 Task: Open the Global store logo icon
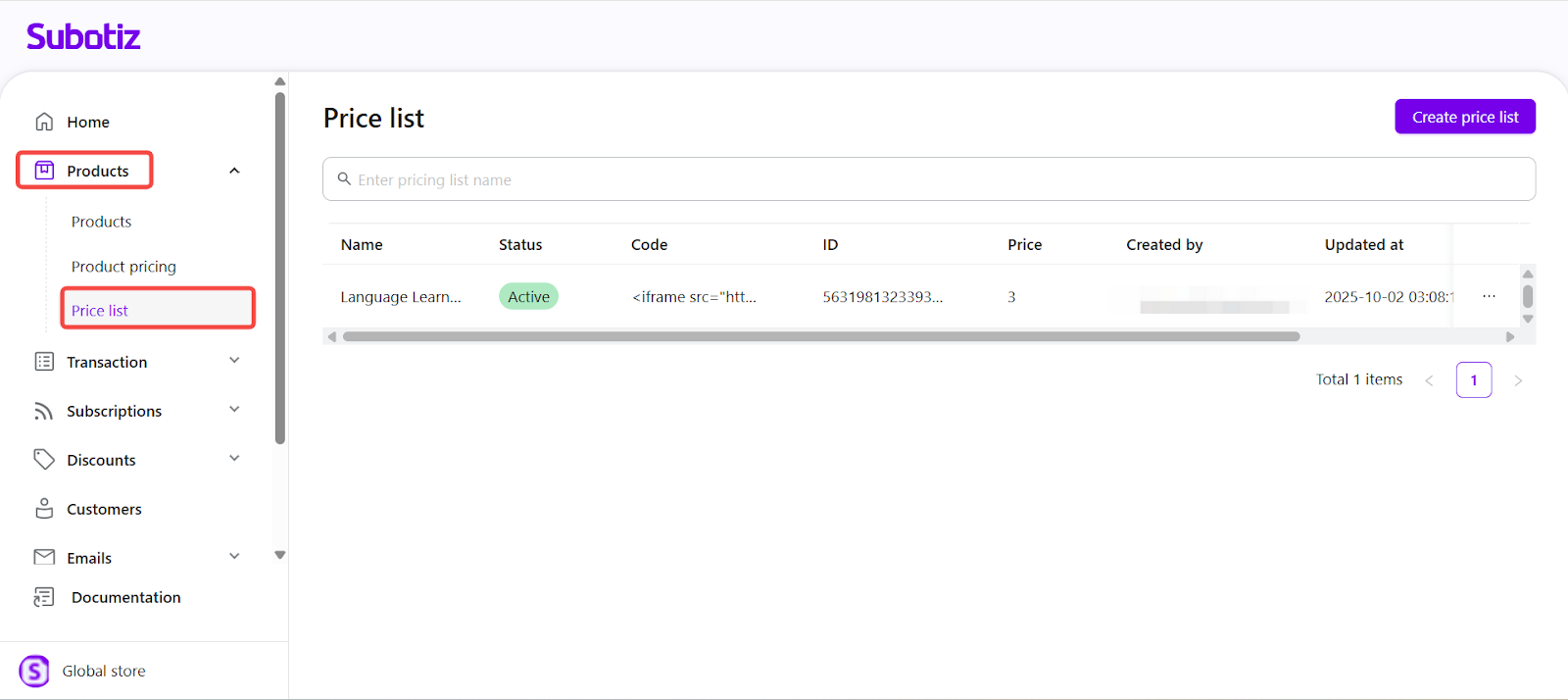(x=34, y=672)
